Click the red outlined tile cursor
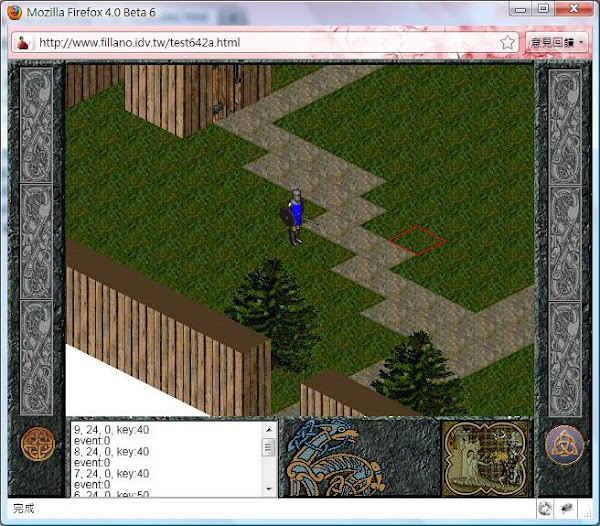 (417, 241)
